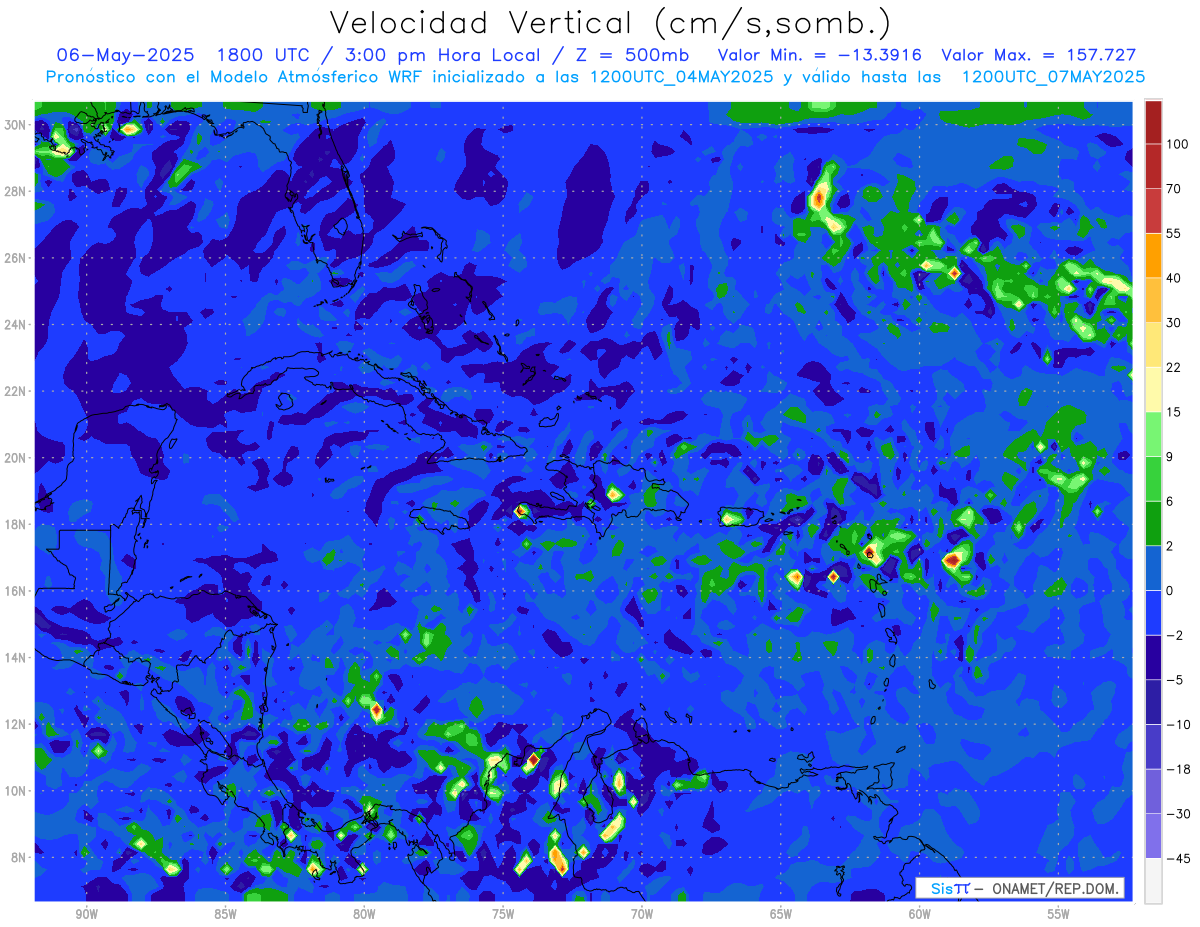The height and width of the screenshot is (927, 1200).
Task: Click the colorbar label "-10"
Action: click(x=1177, y=725)
